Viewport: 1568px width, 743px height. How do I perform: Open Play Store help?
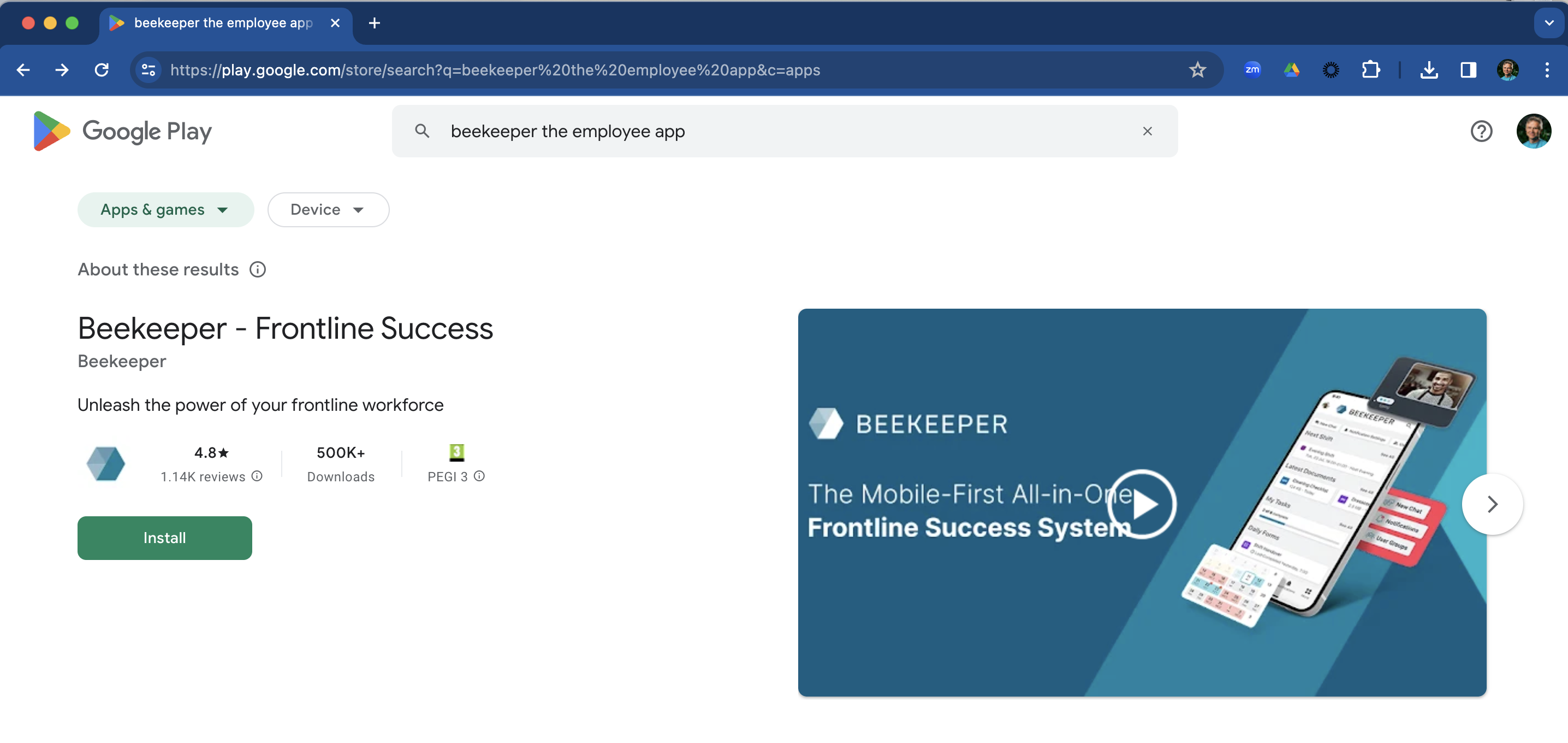(1482, 131)
